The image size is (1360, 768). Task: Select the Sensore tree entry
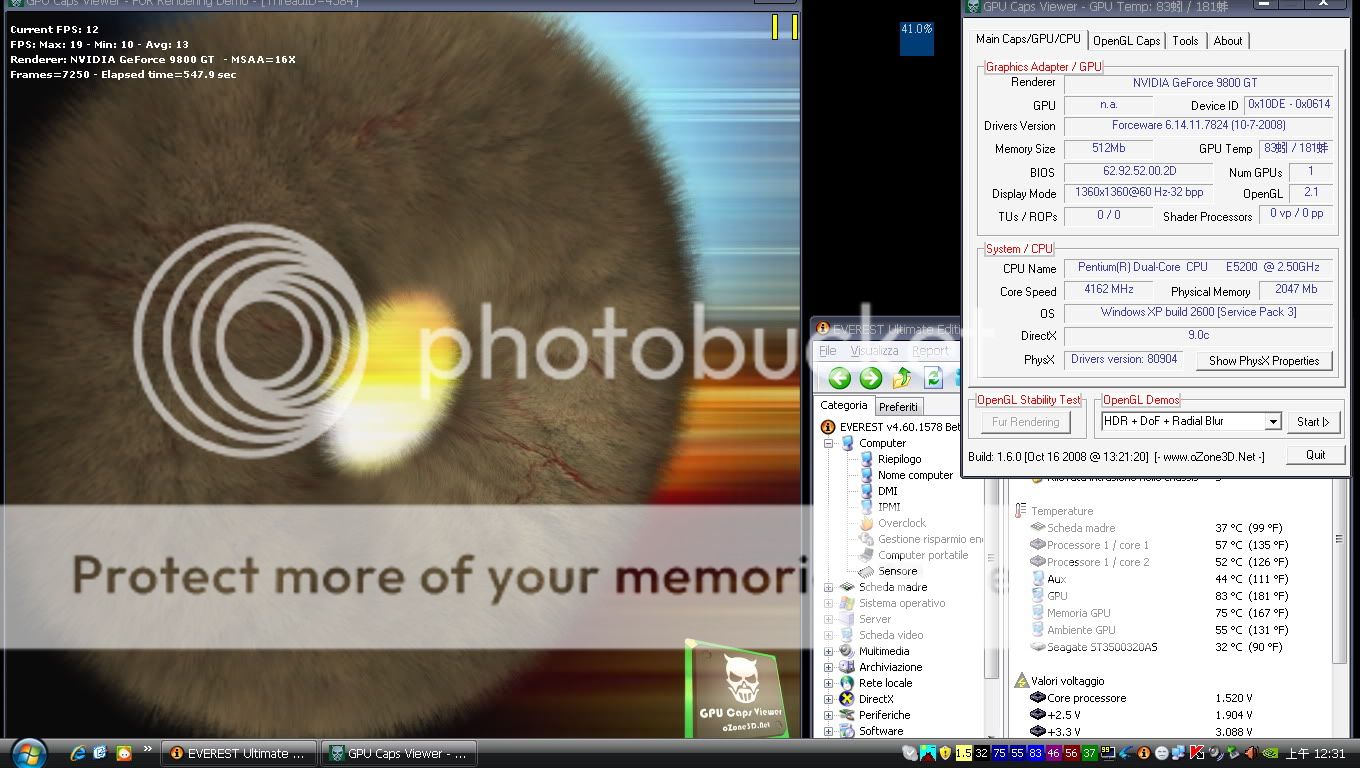pyautogui.click(x=897, y=571)
